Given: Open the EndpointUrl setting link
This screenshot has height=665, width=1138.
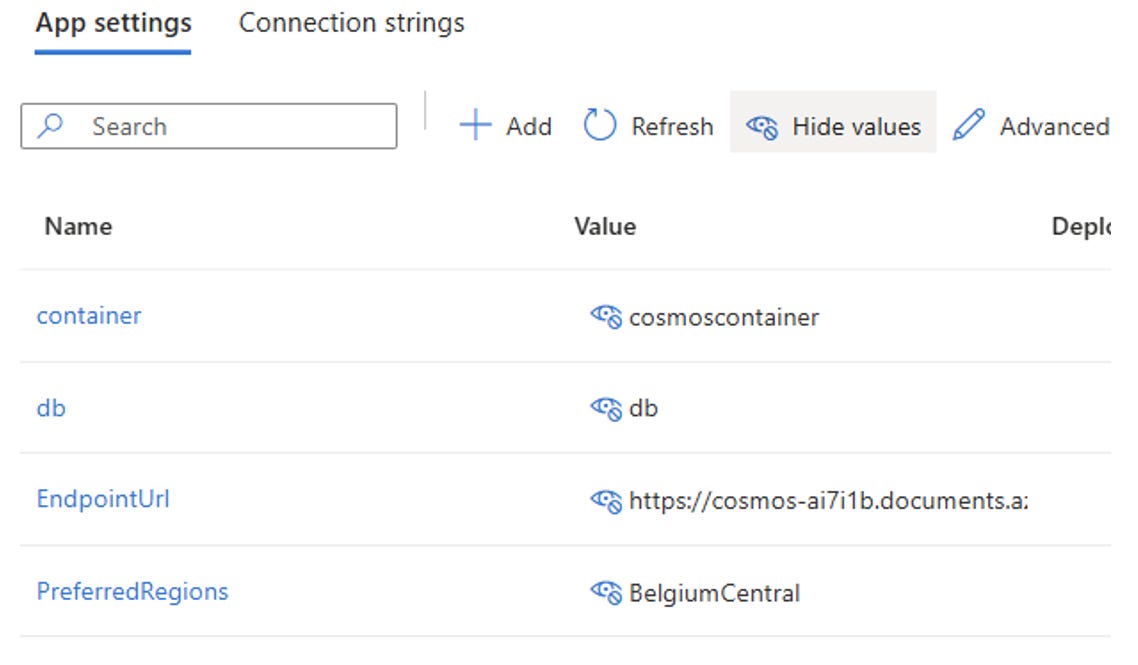Looking at the screenshot, I should coord(103,499).
